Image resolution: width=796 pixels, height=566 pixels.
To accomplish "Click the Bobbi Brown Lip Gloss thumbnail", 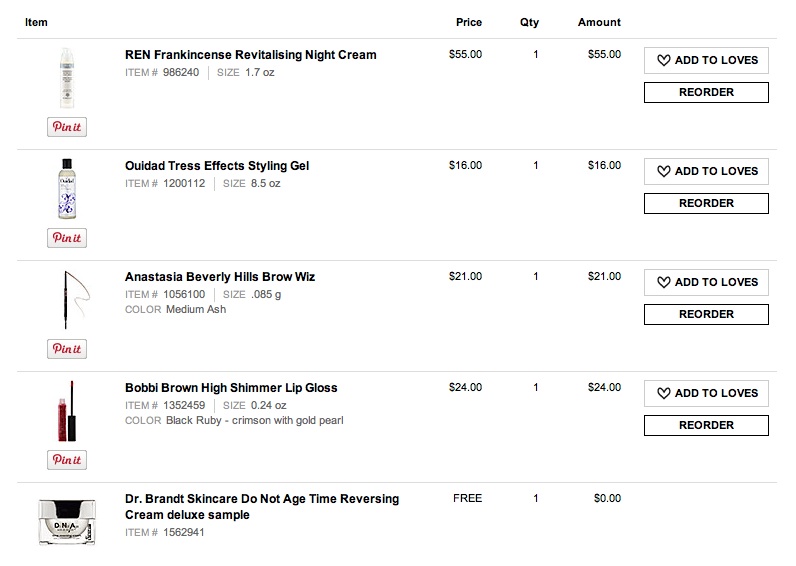I will click(67, 412).
